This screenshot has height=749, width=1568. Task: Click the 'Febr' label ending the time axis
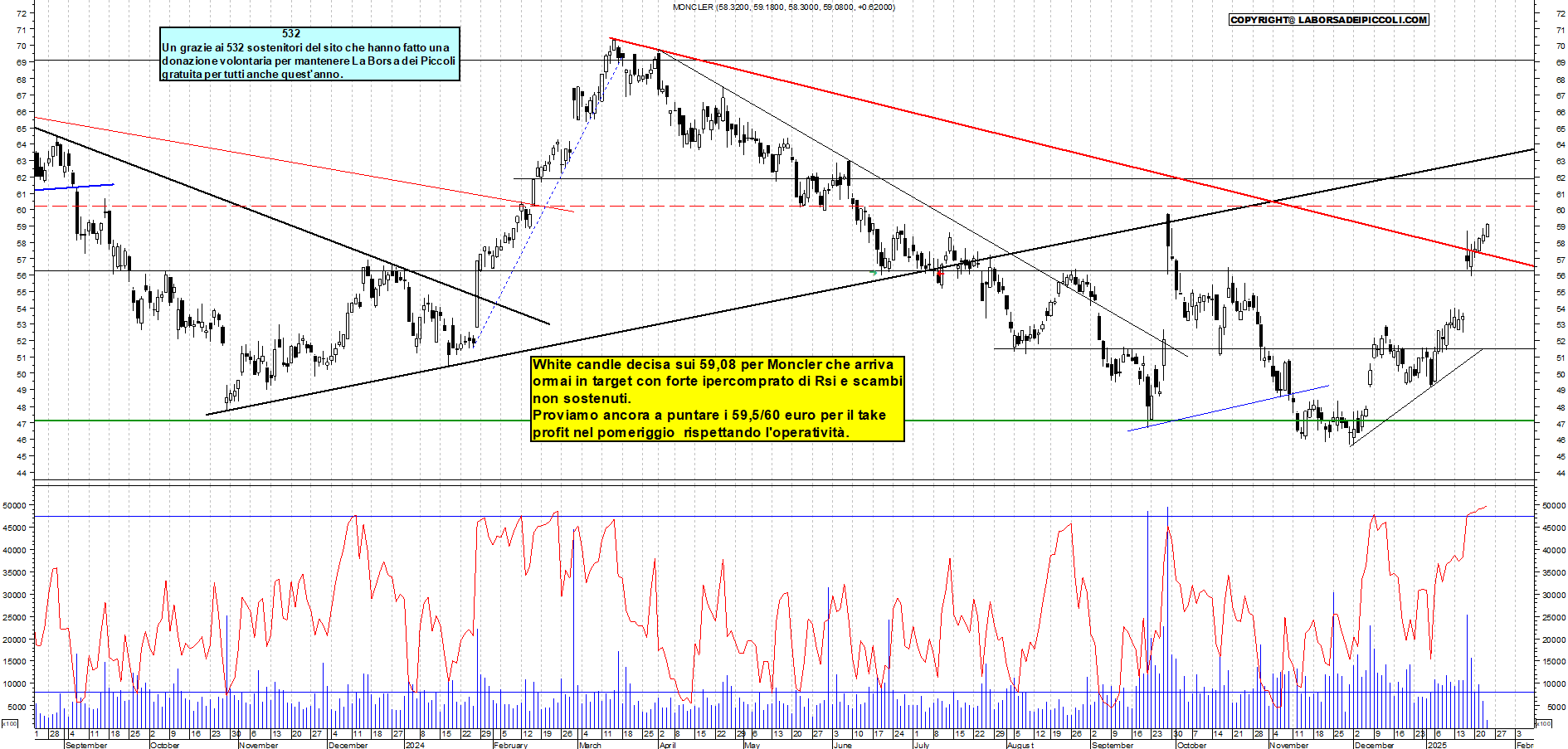pyautogui.click(x=1525, y=745)
